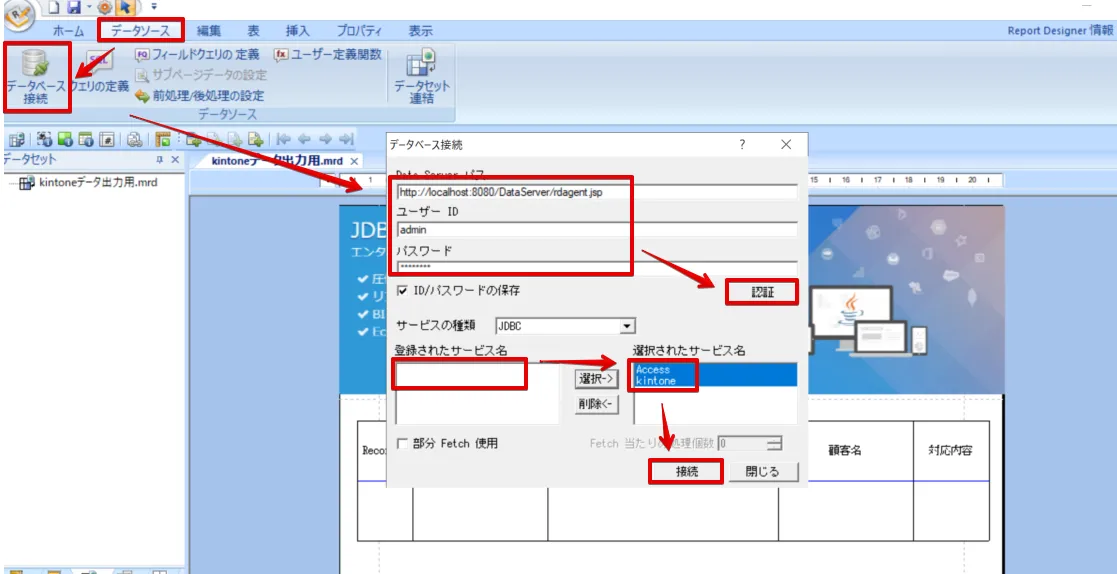Click the help question mark in dialog

[742, 145]
